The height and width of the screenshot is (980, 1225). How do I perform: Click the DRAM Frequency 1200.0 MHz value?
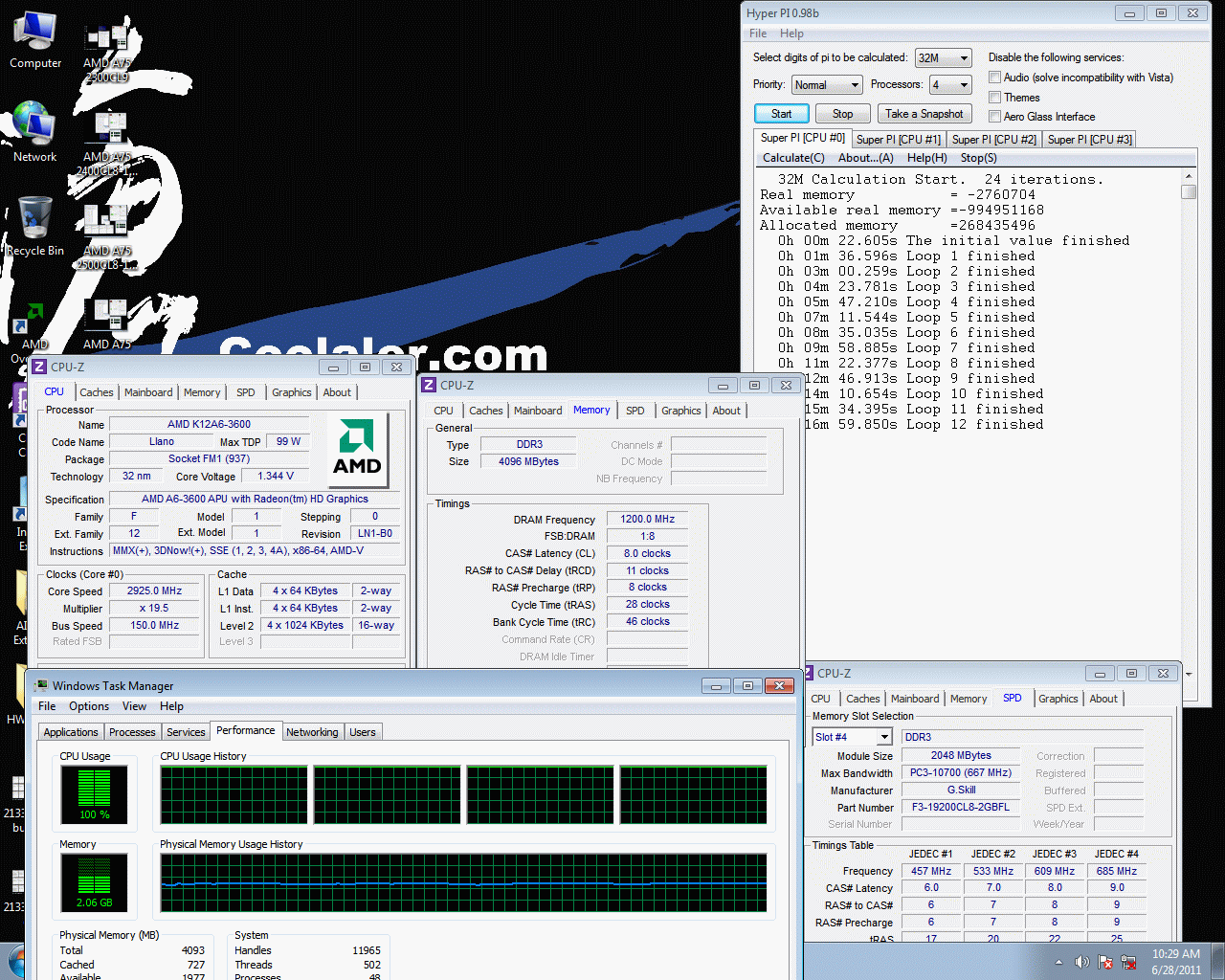[648, 519]
